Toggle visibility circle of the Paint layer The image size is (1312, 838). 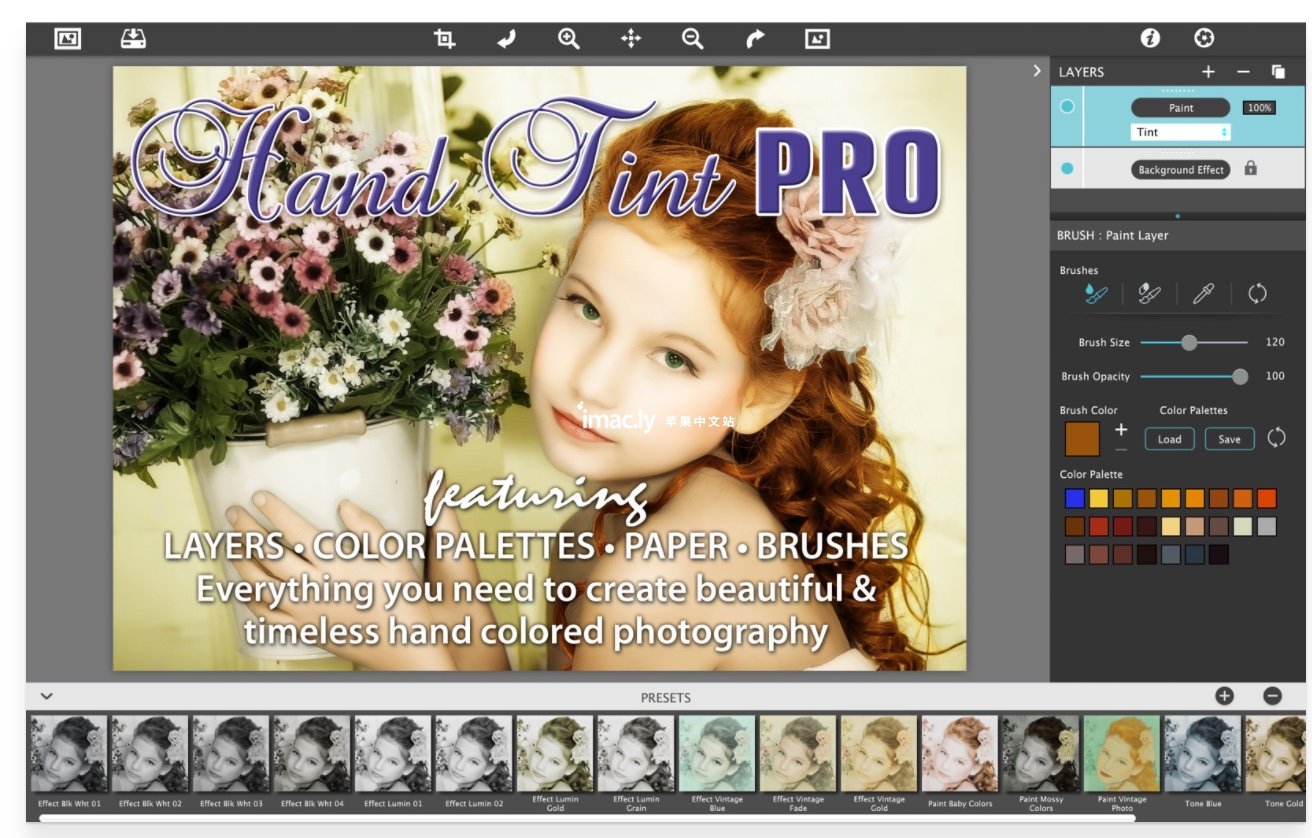tap(1067, 106)
